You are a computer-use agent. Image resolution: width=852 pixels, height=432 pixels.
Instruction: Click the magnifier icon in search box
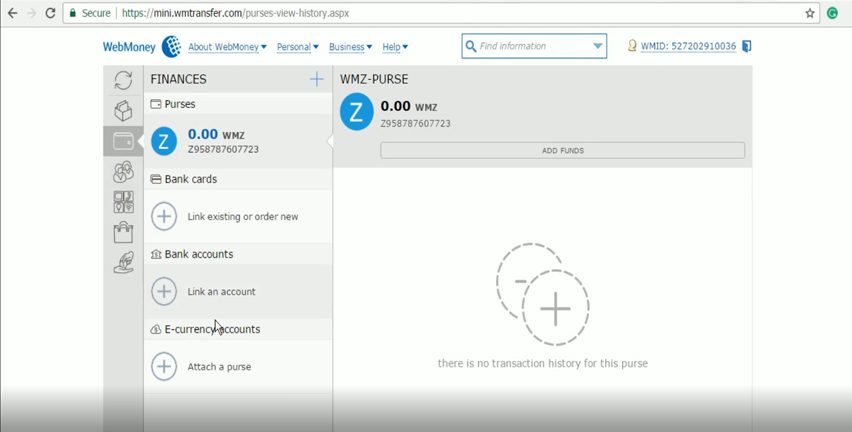click(471, 46)
